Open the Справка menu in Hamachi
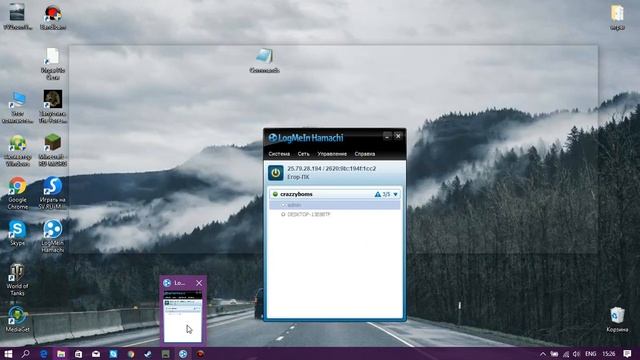 click(364, 154)
